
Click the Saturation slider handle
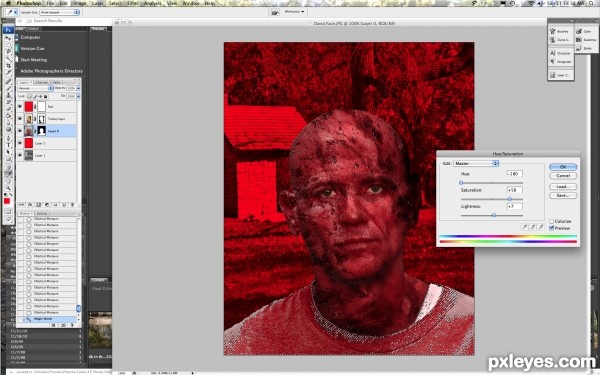510,199
